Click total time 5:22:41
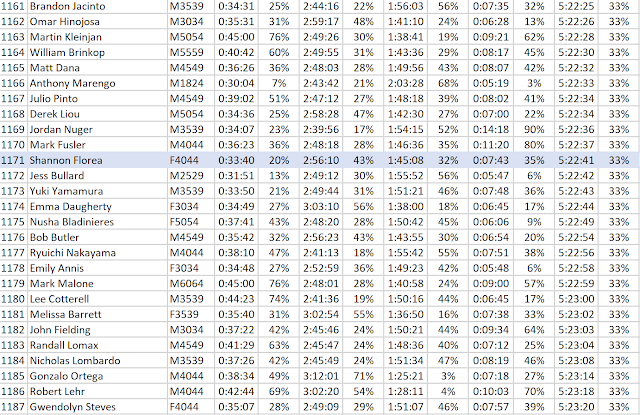The image size is (640, 415). click(576, 160)
